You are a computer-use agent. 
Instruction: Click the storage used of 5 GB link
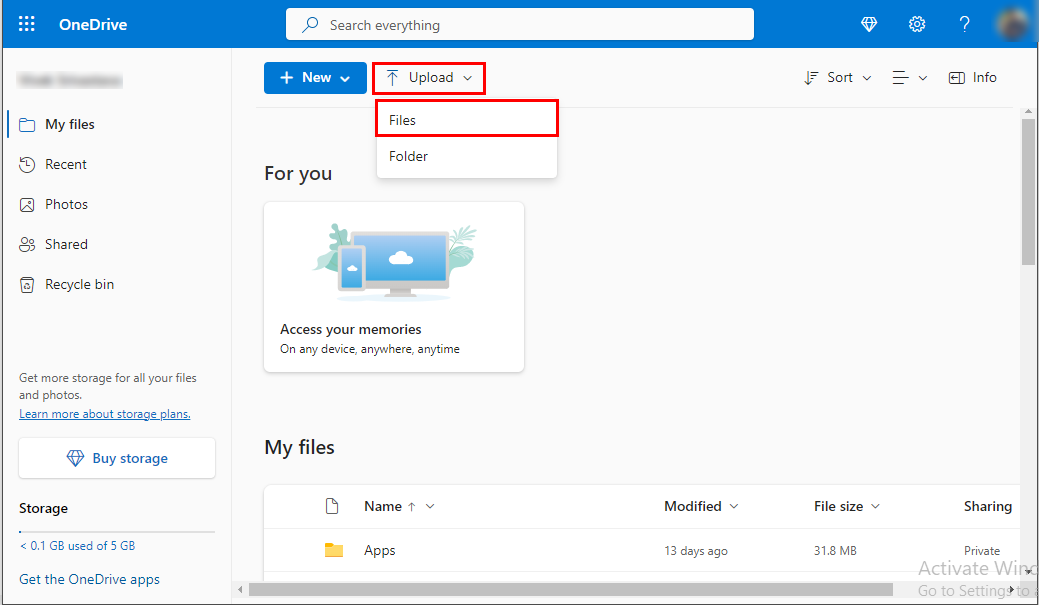78,546
